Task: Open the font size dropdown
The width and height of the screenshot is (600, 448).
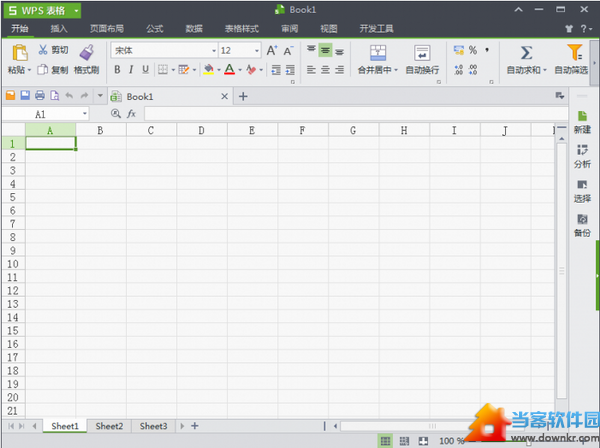Action: coord(257,51)
